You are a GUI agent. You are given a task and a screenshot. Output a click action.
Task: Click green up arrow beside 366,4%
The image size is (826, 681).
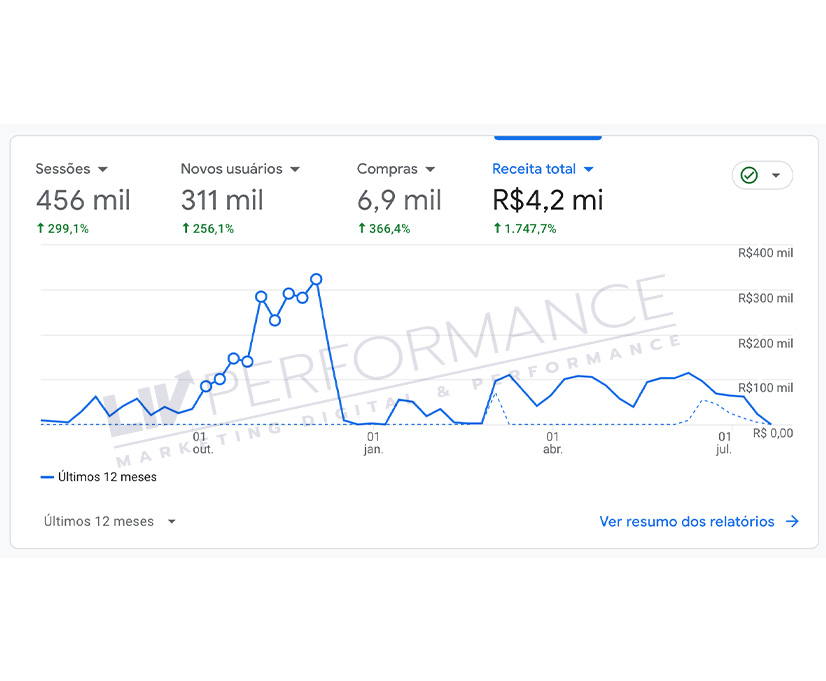pyautogui.click(x=362, y=228)
